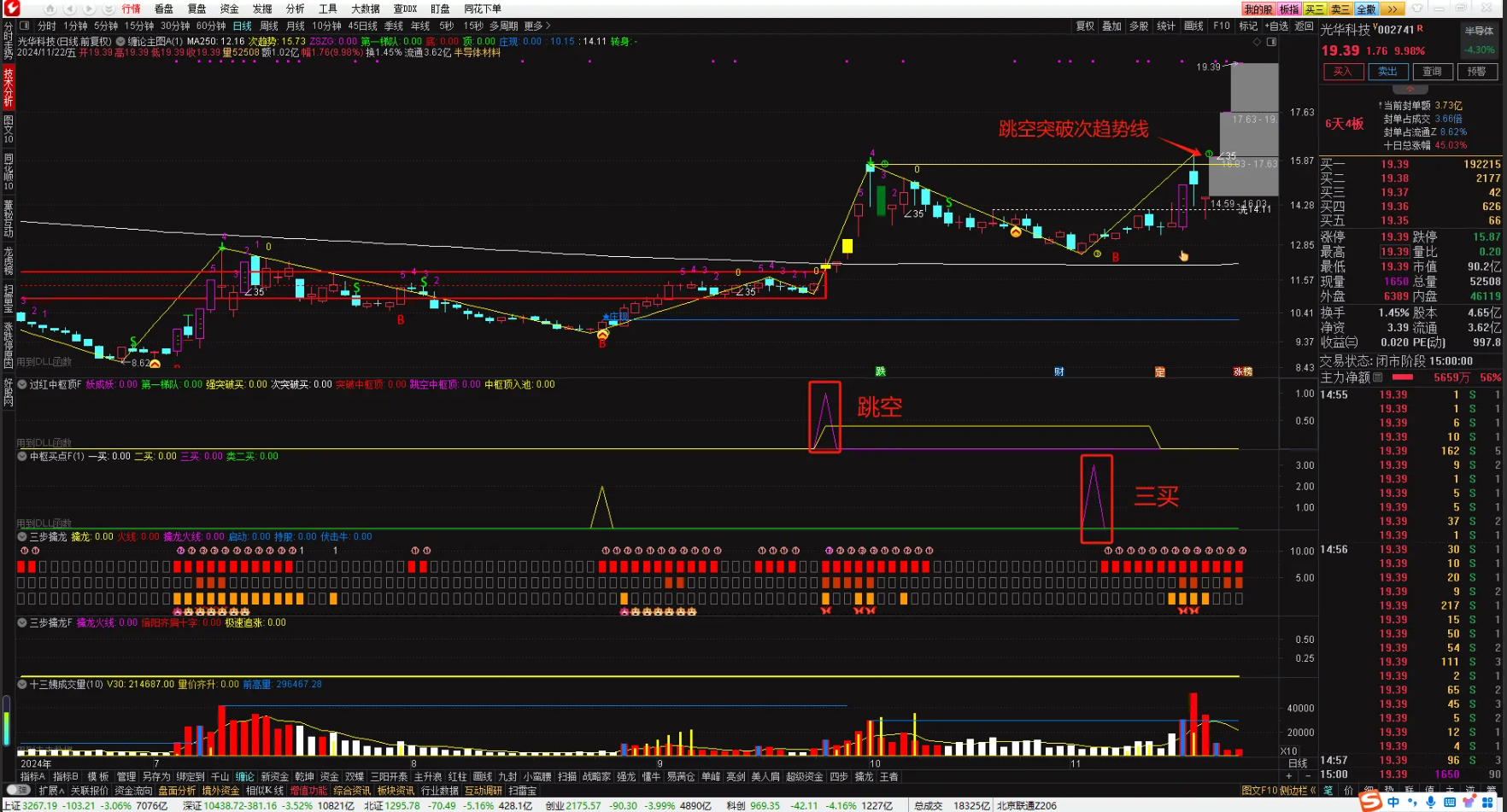Select the 画线 drawing tool
Viewport: 1507px width, 812px height.
[x=1193, y=26]
